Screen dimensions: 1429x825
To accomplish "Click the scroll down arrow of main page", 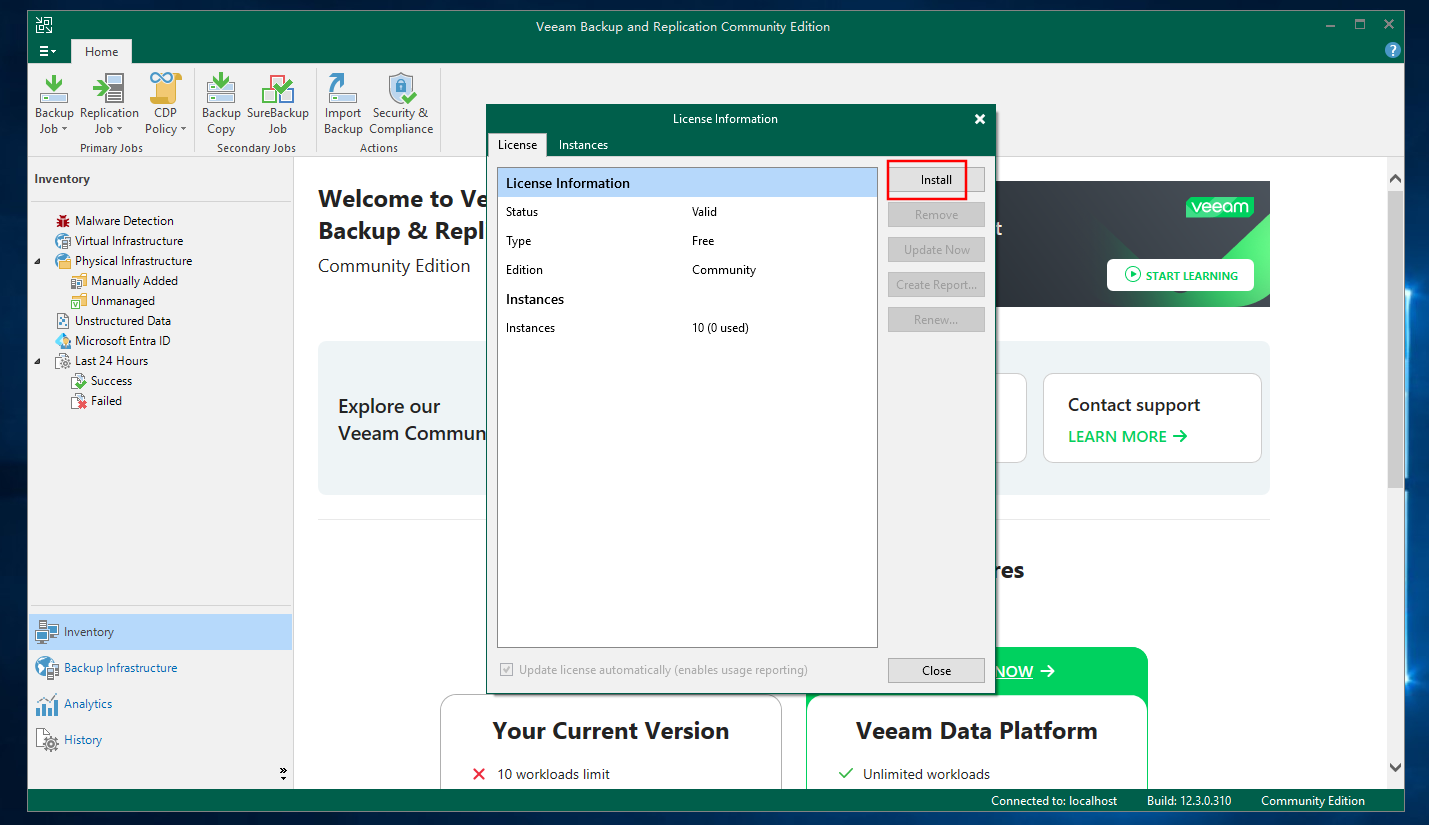I will point(1396,767).
